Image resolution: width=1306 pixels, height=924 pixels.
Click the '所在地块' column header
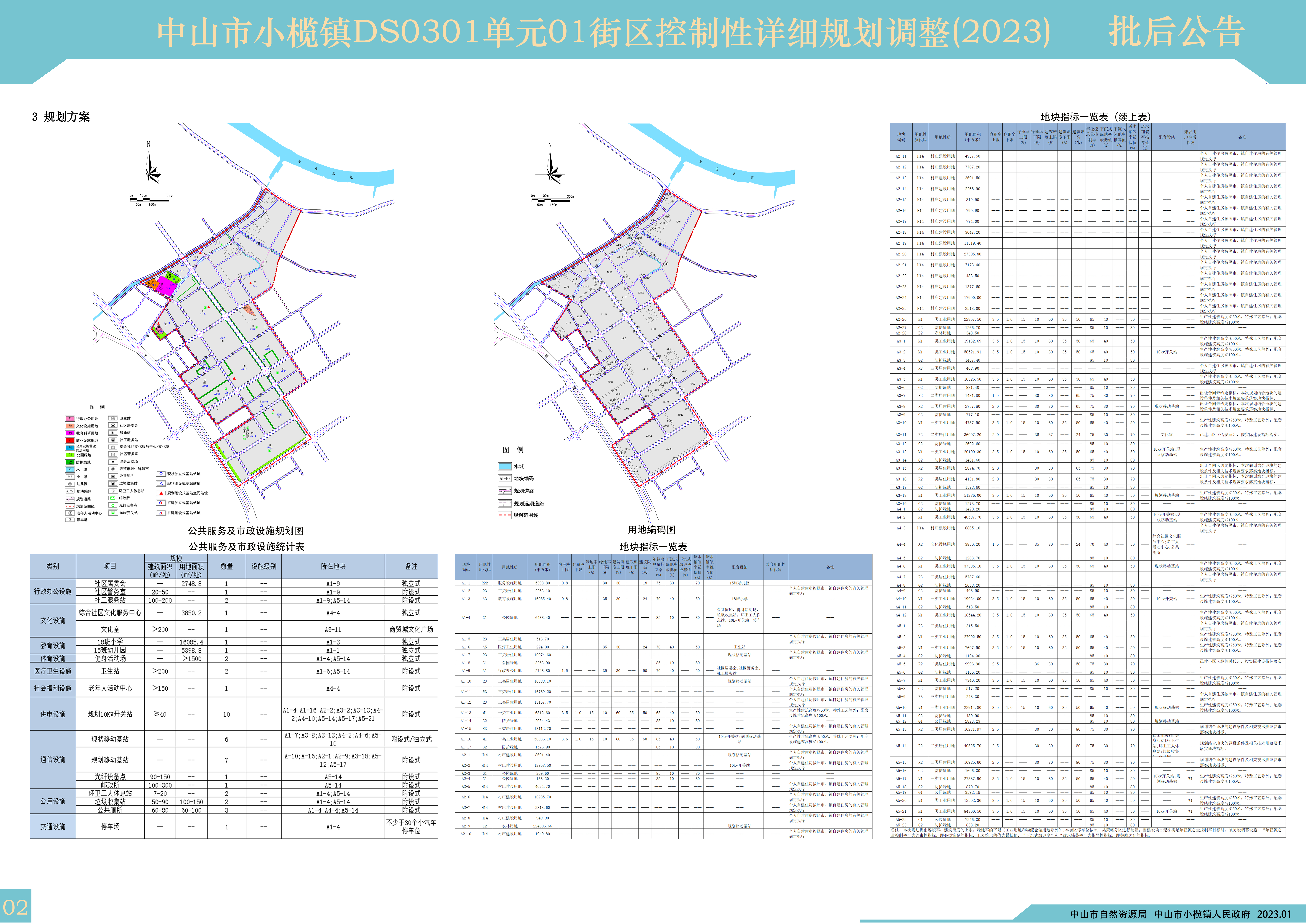pos(333,566)
